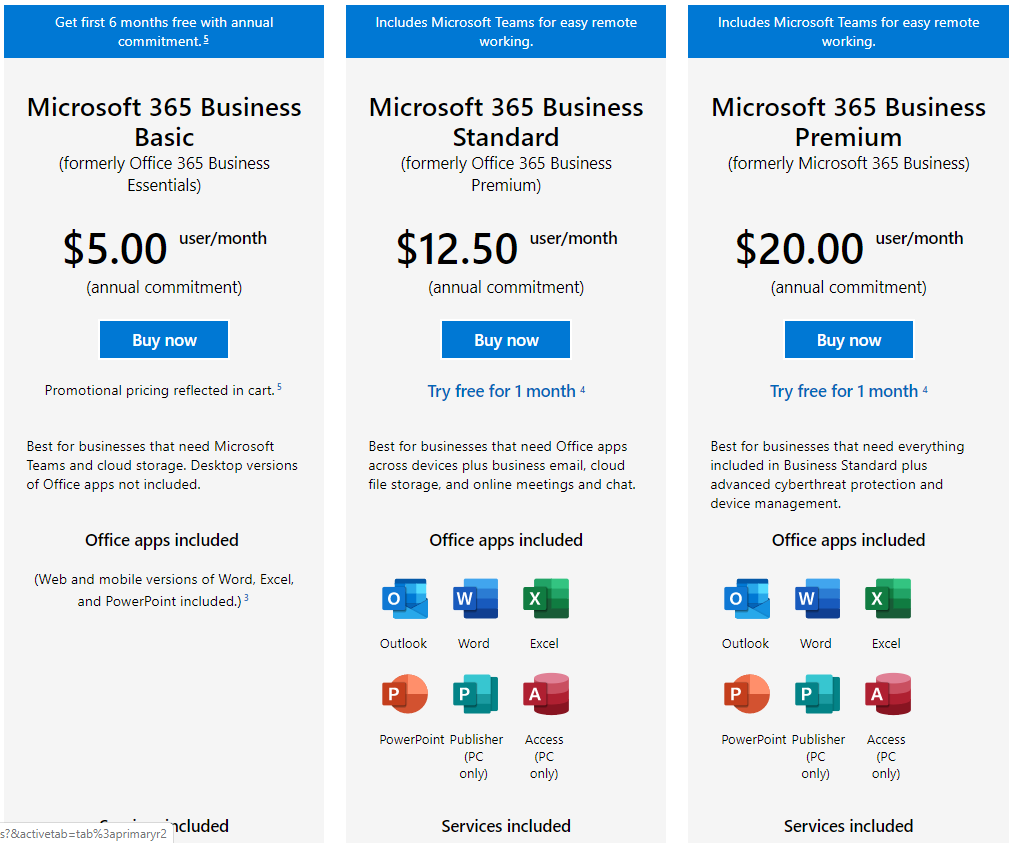Open footnote 3 after PowerPoint included text
Image resolution: width=1012 pixels, height=843 pixels.
[x=247, y=598]
